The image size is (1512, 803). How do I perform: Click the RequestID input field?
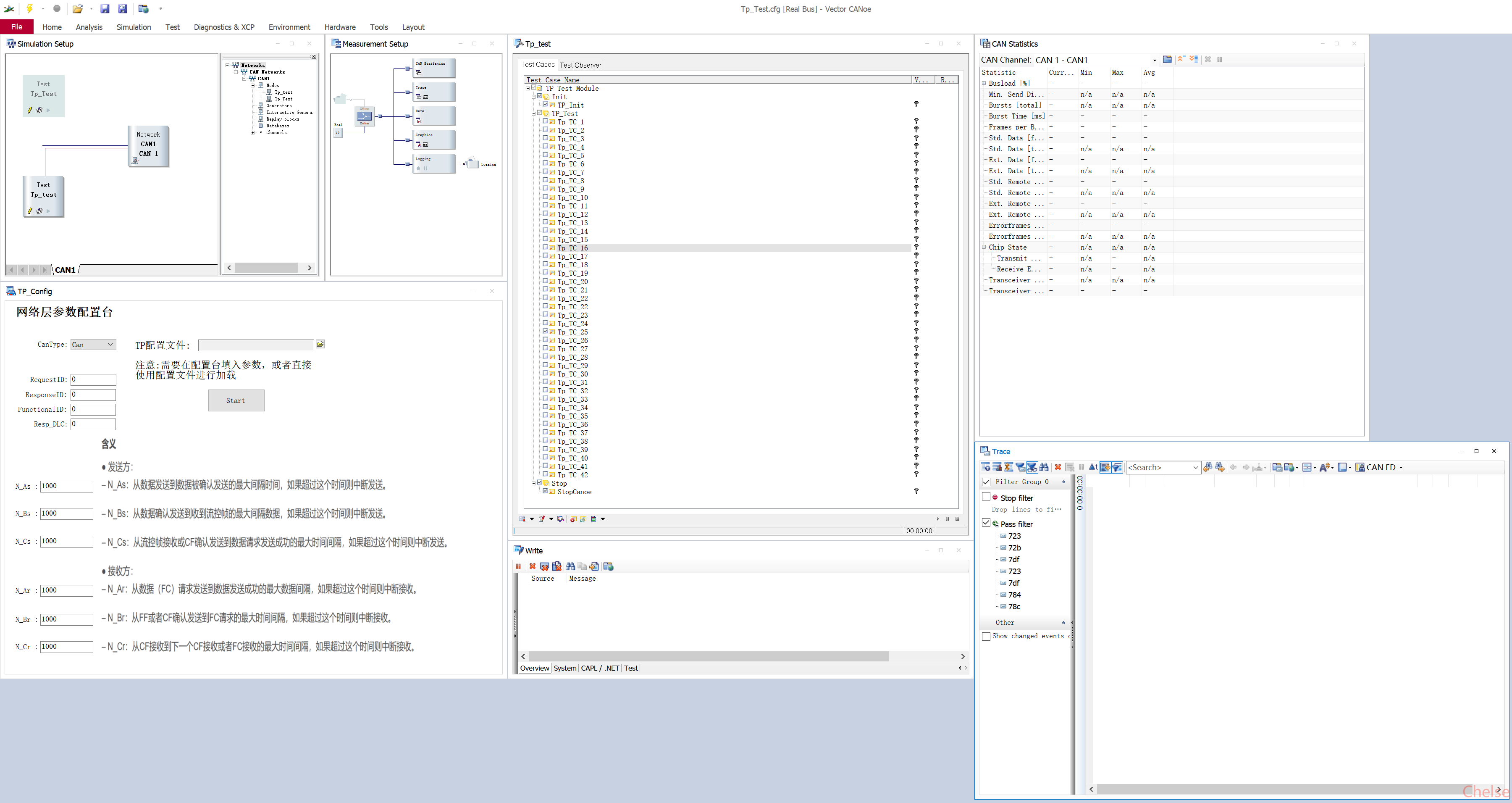93,379
